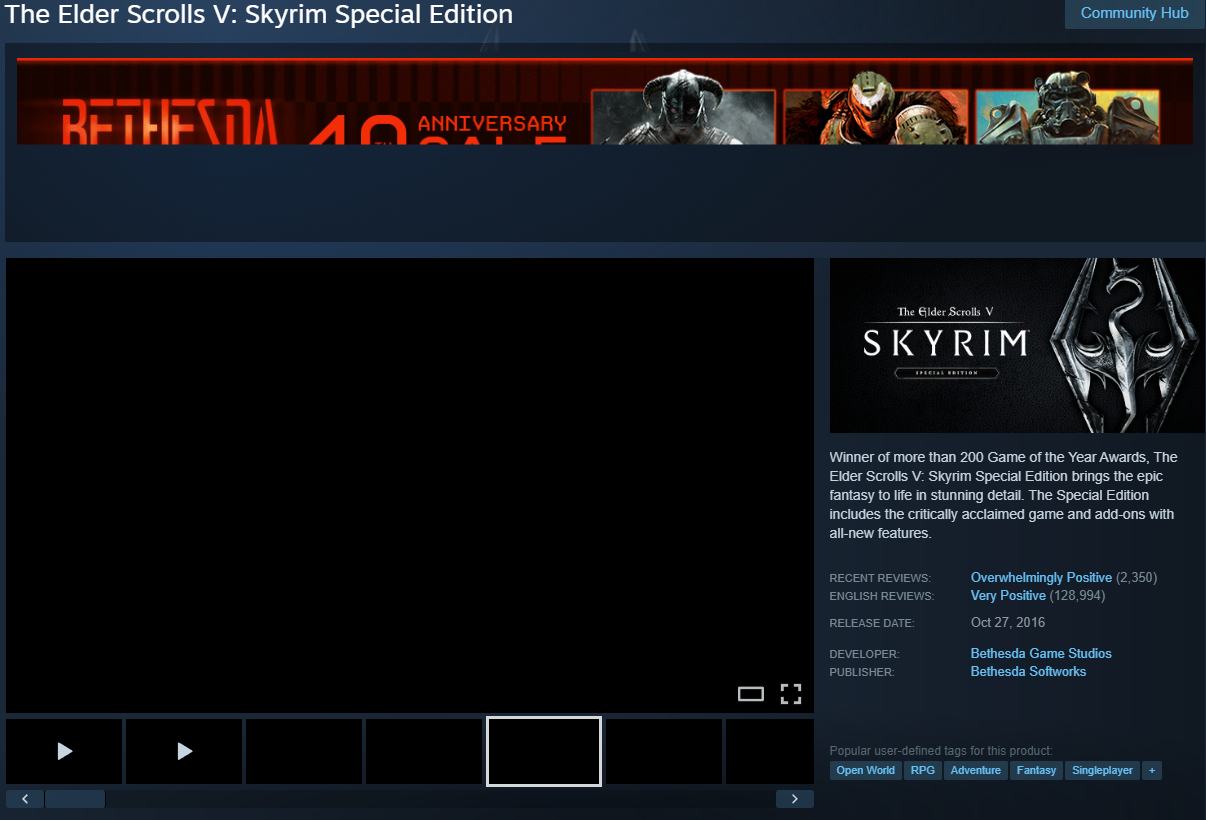
Task: Play the first trailer thumbnail
Action: point(64,751)
